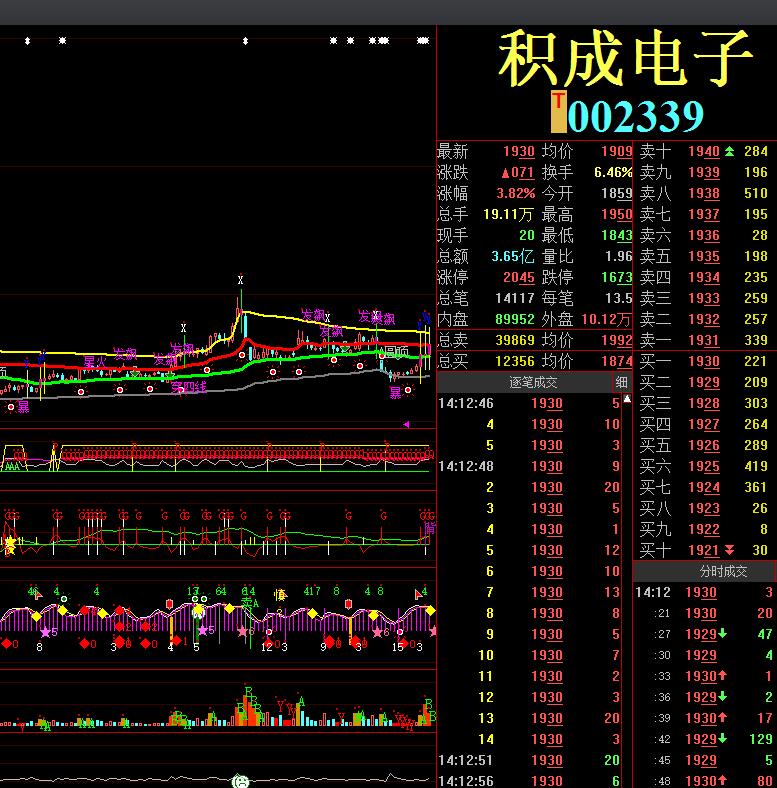Viewport: 777px width, 788px height.
Task: Click the 换手 value 6.46%
Action: (x=613, y=172)
